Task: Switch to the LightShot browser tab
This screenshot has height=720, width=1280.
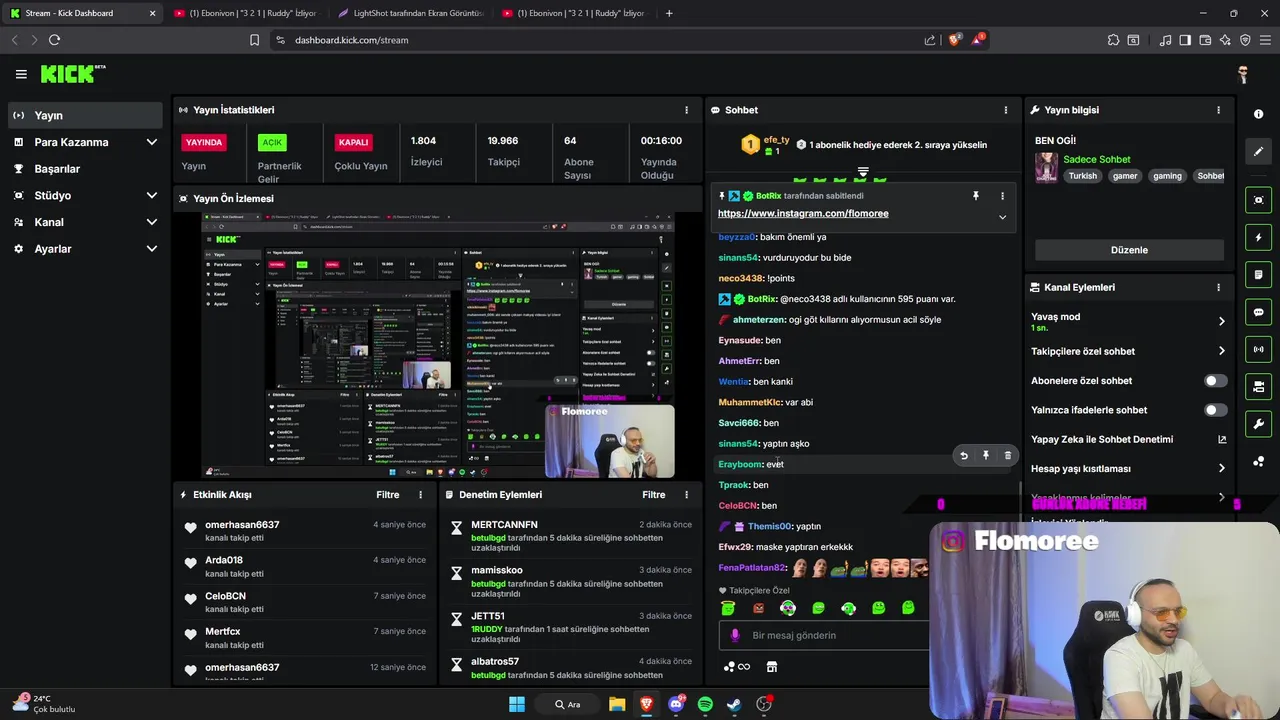Action: coord(410,13)
